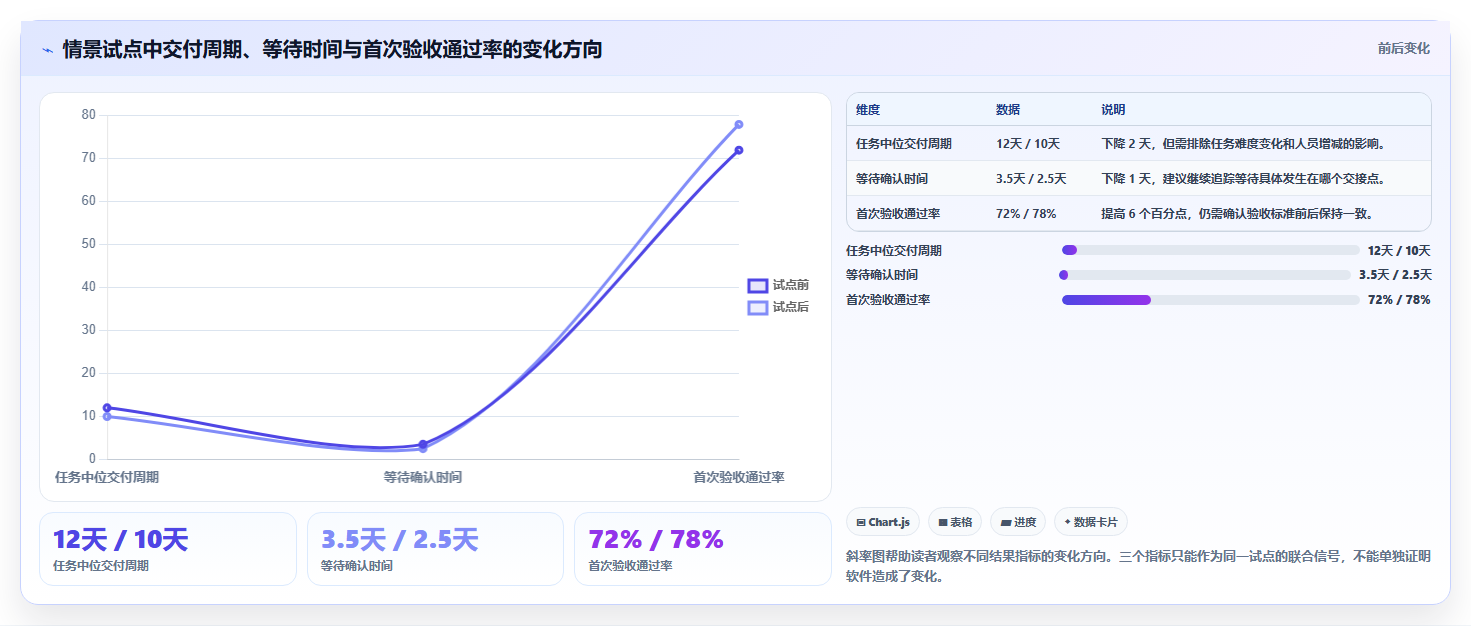Viewport: 1471px width, 626px height.
Task: Click the 试点后 data point at 10
Action: click(107, 417)
